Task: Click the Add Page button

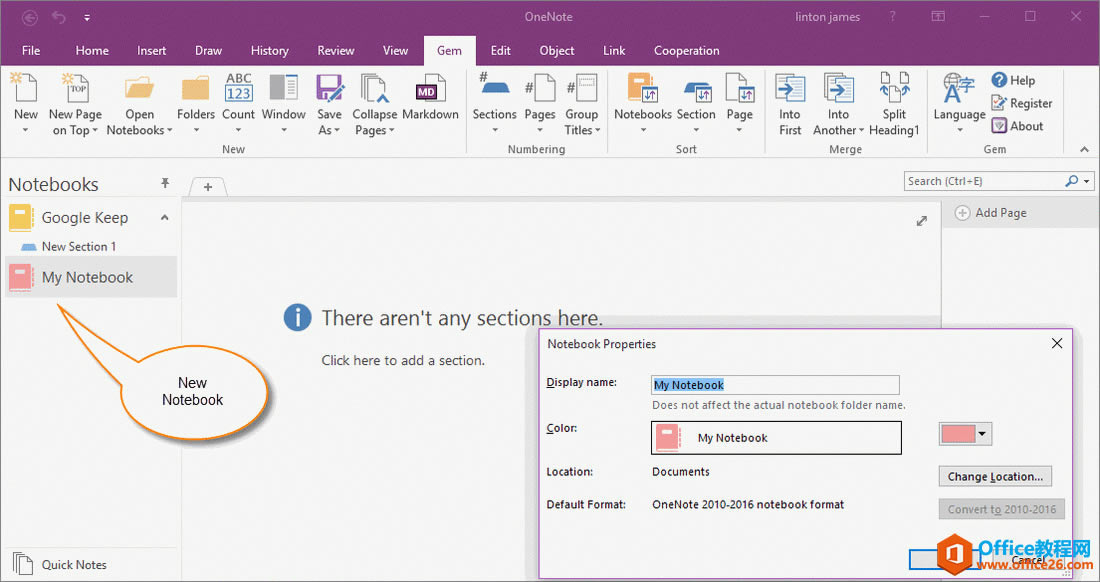Action: pyautogui.click(x=993, y=212)
